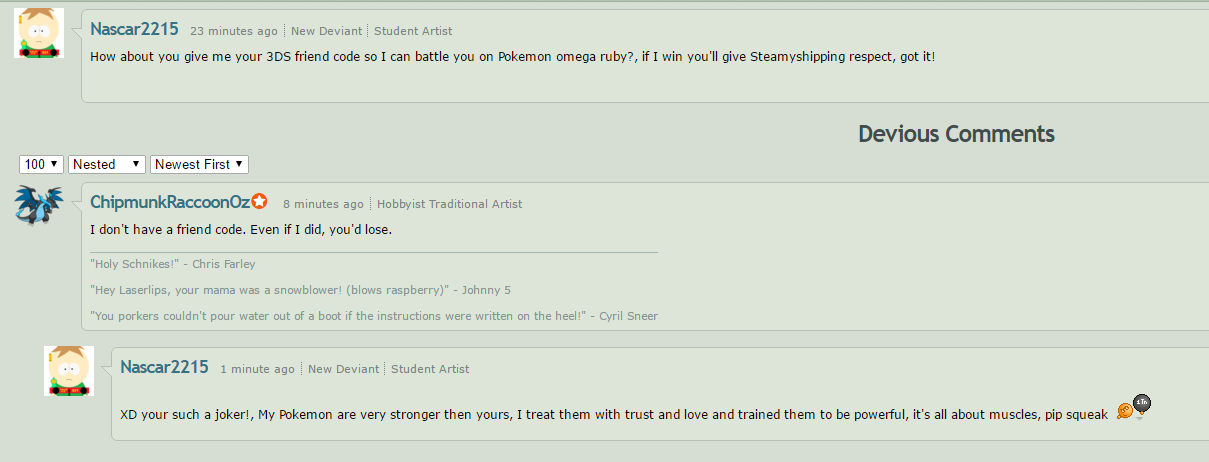
Task: Click the "23 minutes ago" timestamp
Action: pyautogui.click(x=233, y=31)
